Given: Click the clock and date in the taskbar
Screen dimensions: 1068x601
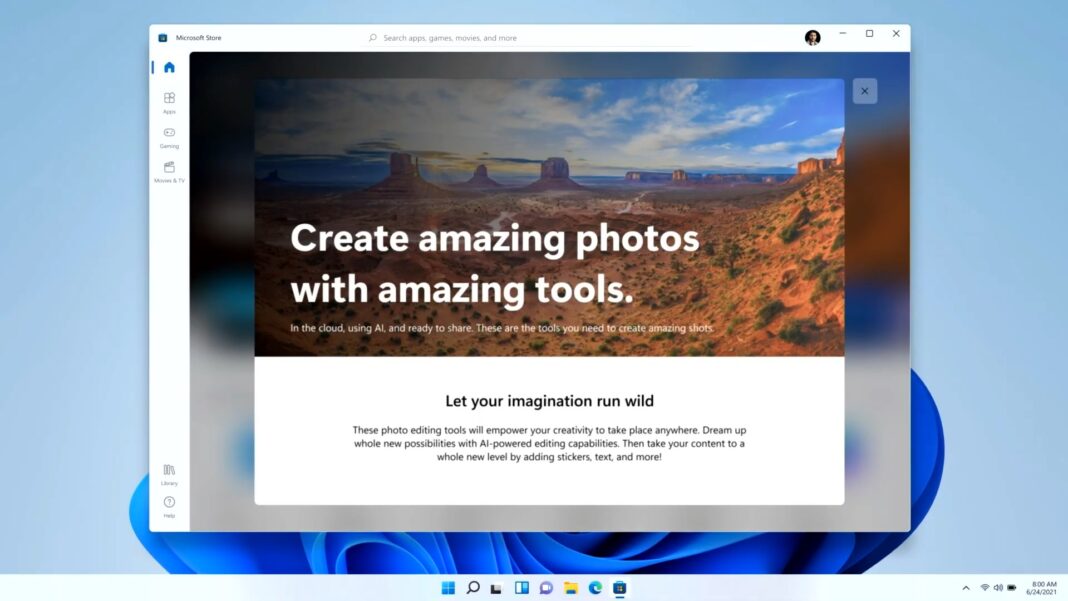Looking at the screenshot, I should coord(1040,588).
